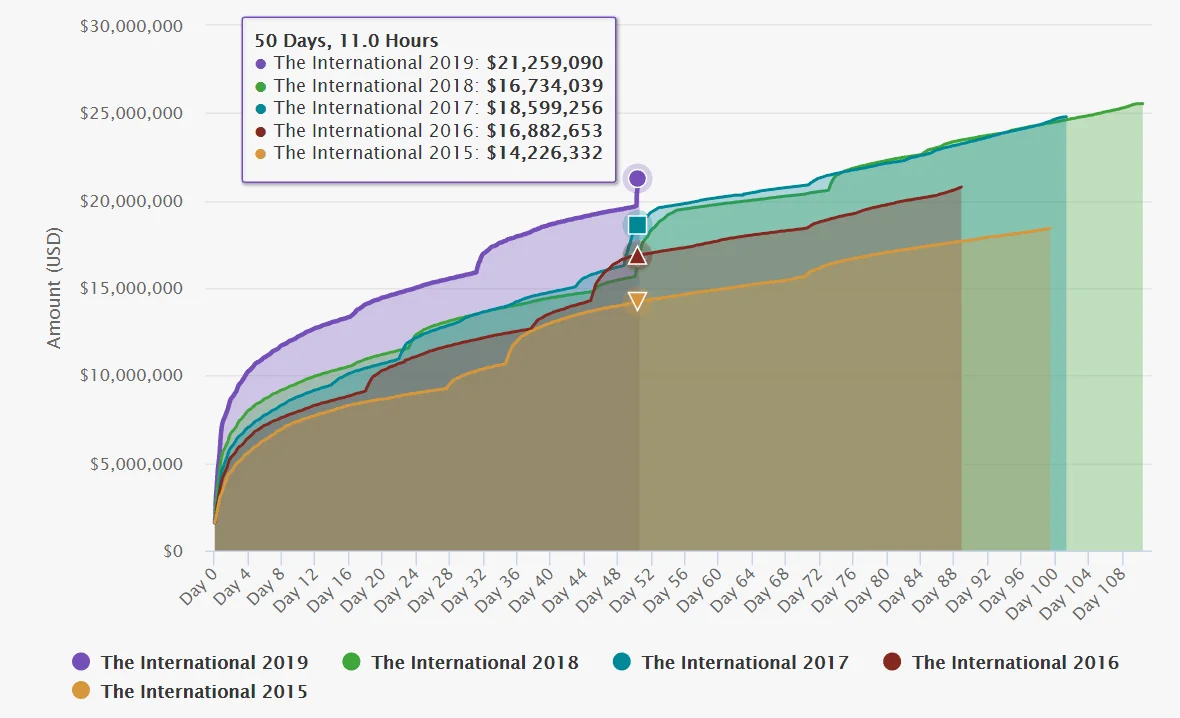
Task: Click the Amount (USD) axis title
Action: (x=53, y=288)
